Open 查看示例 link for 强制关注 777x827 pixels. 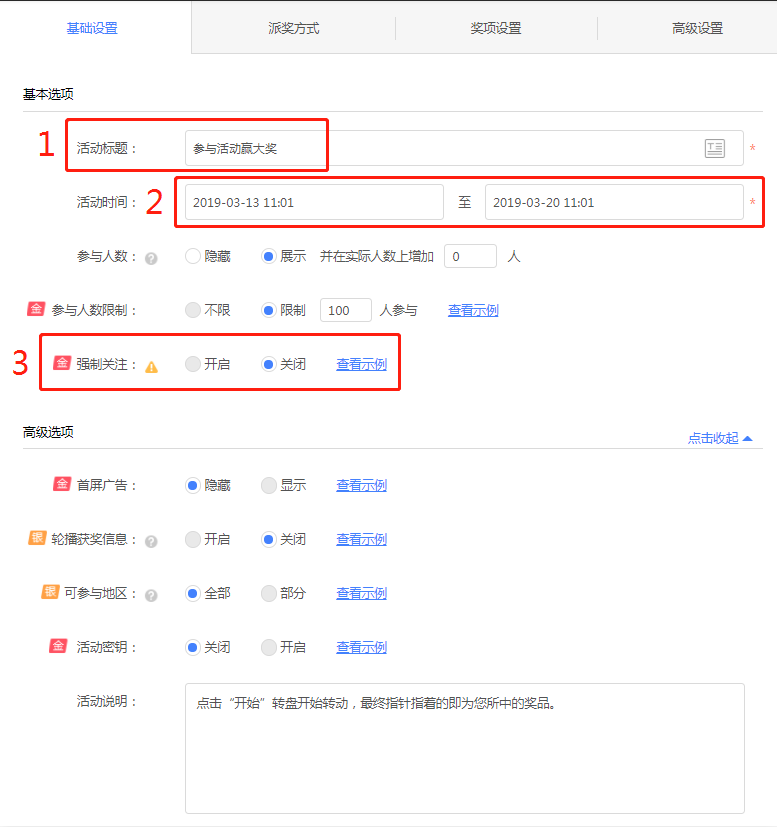[x=362, y=364]
